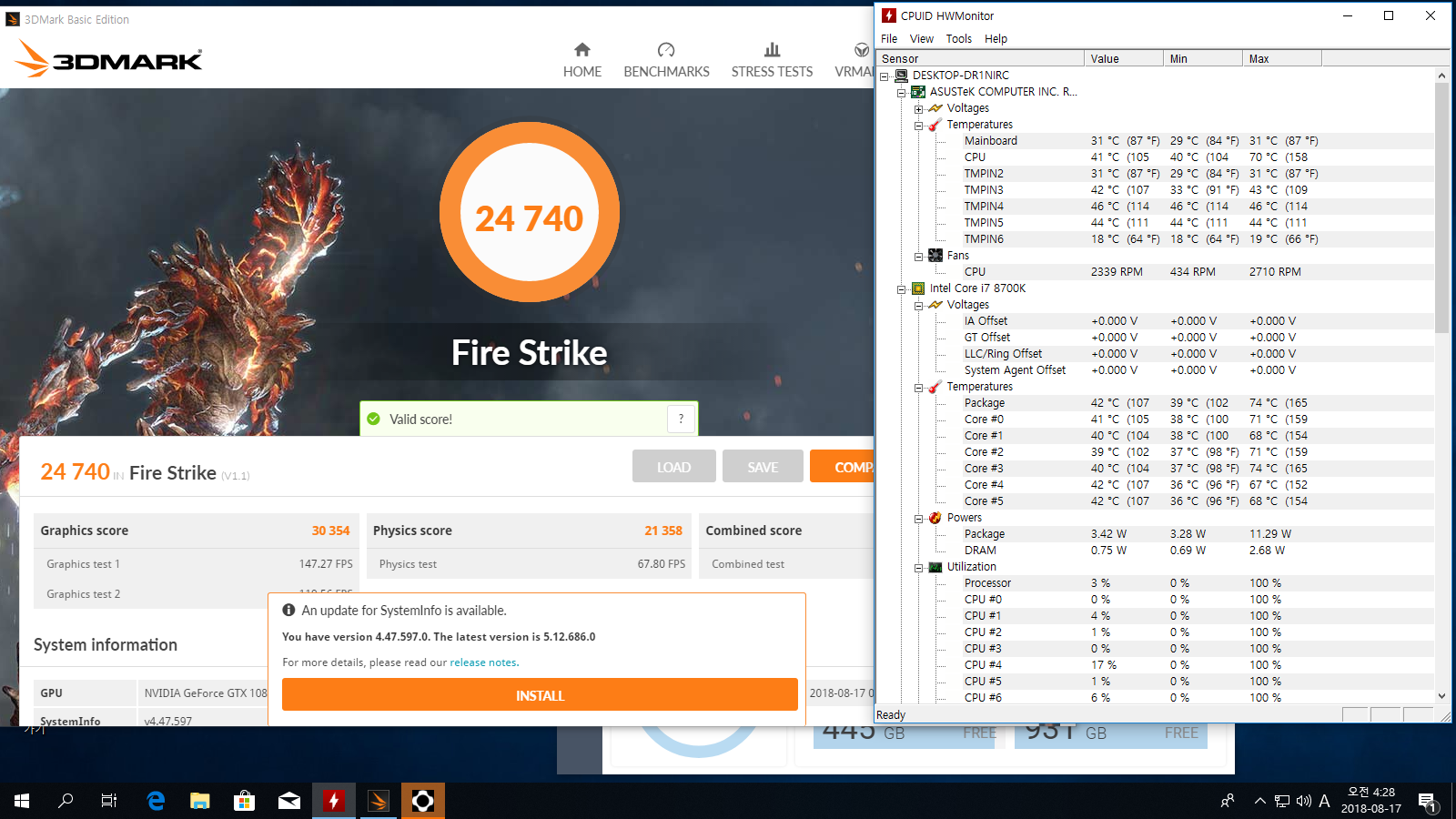This screenshot has height=819, width=1456.
Task: Click the info icon in the SystemInfo update notice
Action: 288,610
